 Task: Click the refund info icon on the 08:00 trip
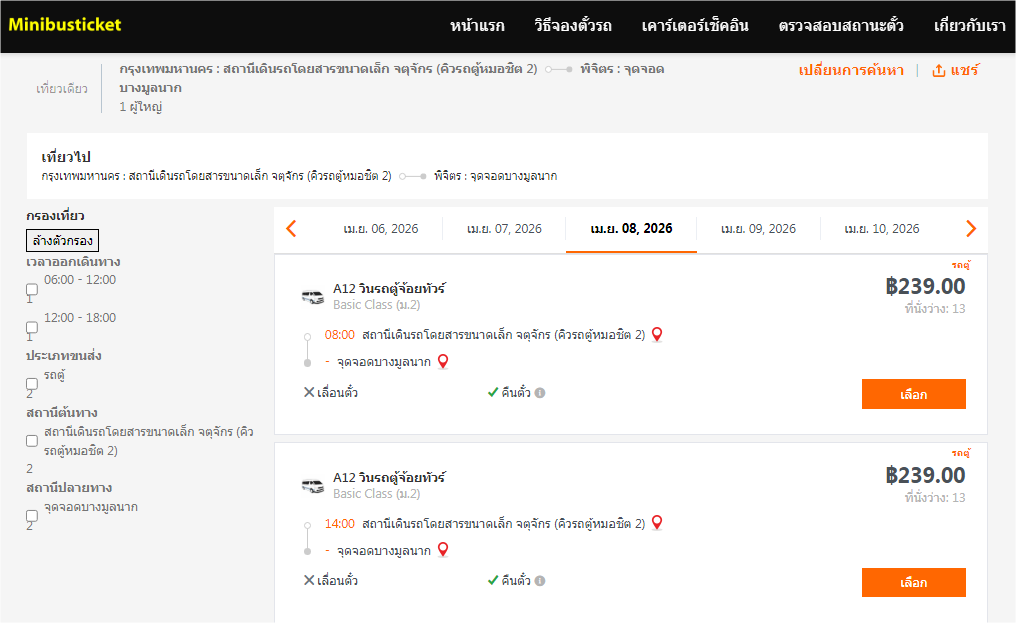[x=540, y=393]
